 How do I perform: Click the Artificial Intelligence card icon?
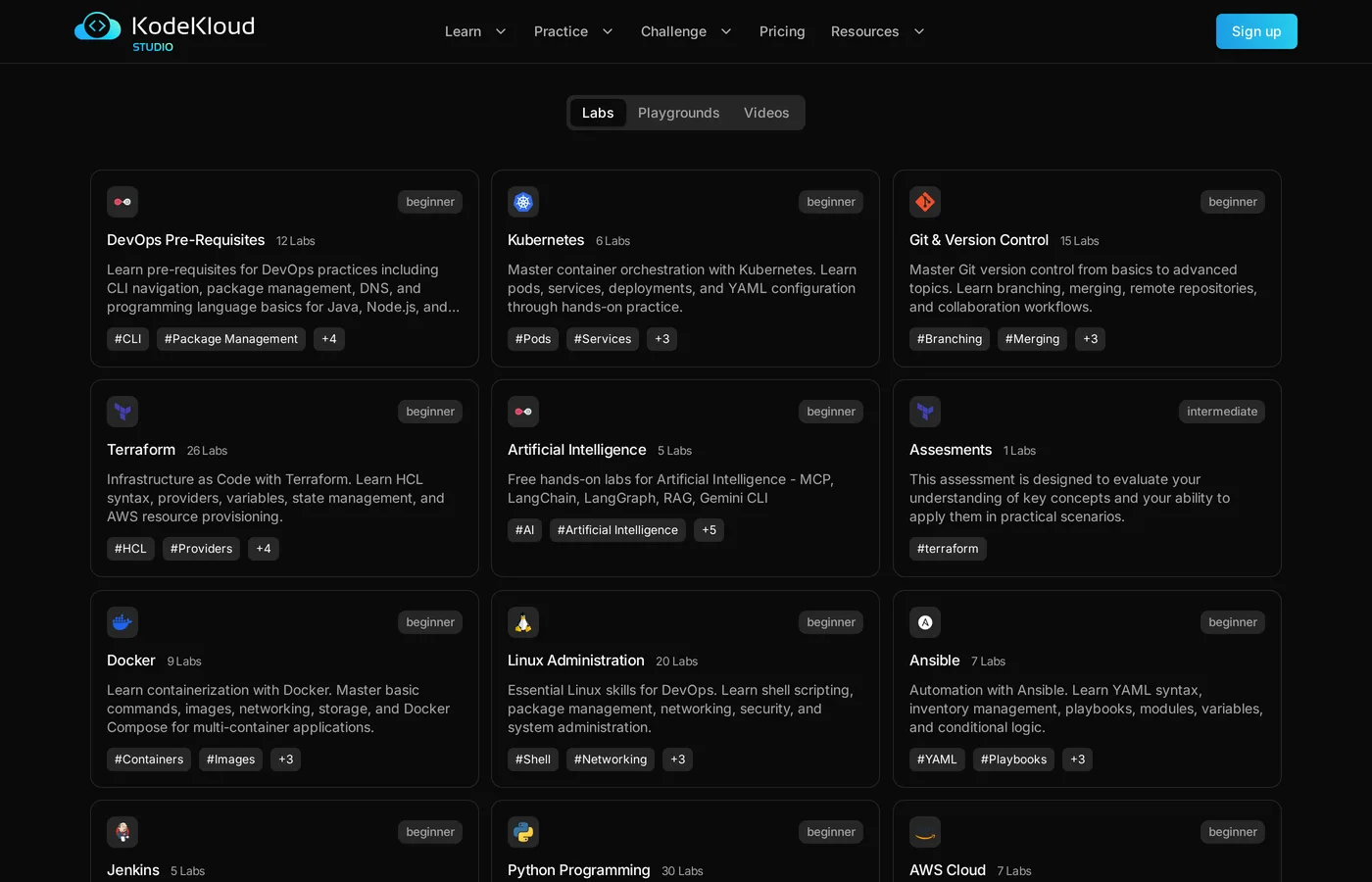click(523, 412)
